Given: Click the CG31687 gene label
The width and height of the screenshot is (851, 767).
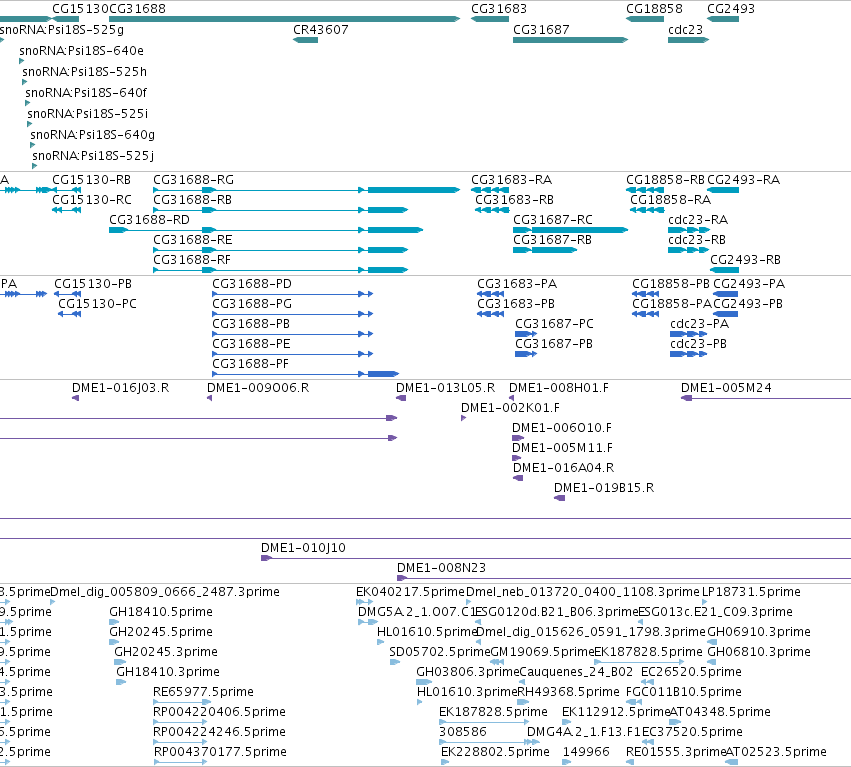Looking at the screenshot, I should tap(541, 29).
